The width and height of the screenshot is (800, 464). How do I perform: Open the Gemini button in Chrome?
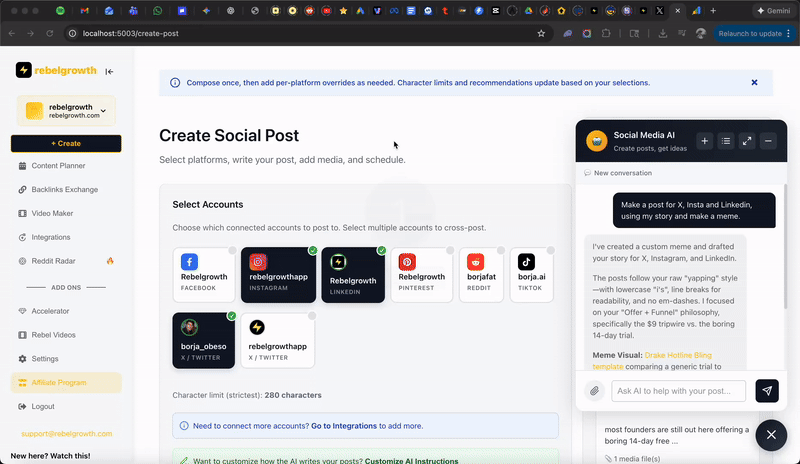773,11
